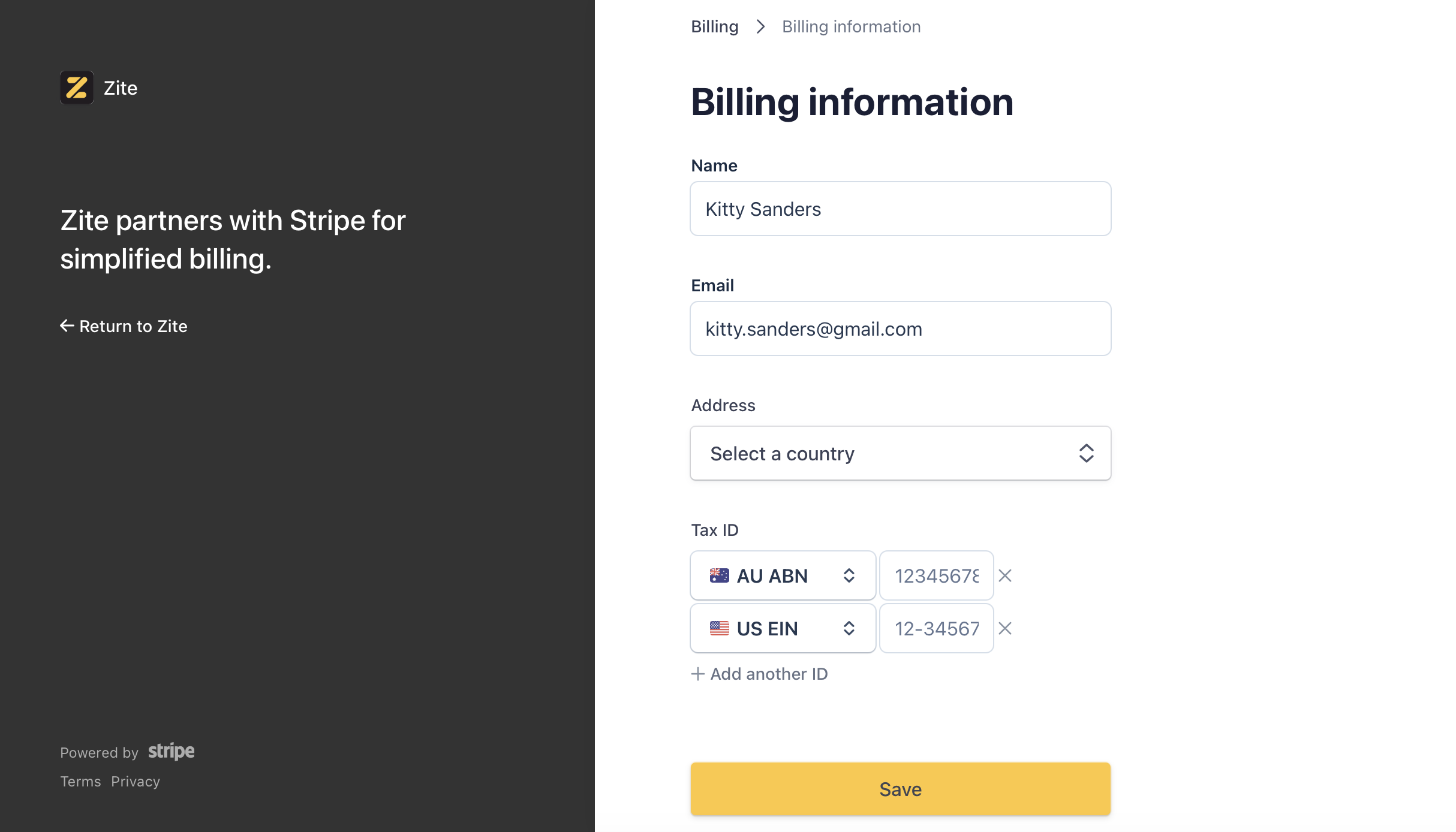Click the left arrow beside Return to Zite

click(x=67, y=325)
